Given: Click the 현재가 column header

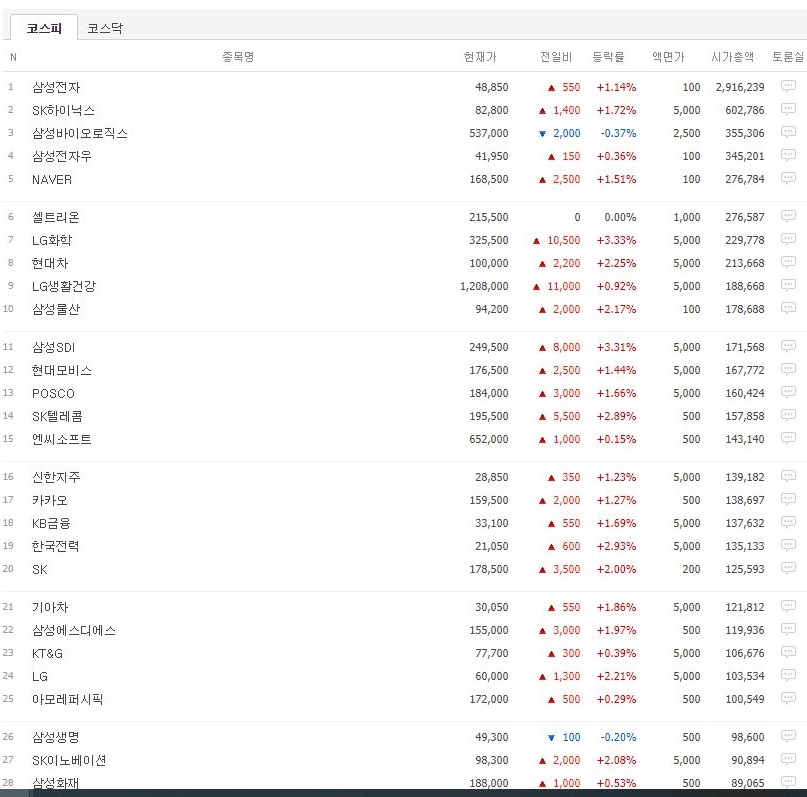Looking at the screenshot, I should click(x=480, y=57).
